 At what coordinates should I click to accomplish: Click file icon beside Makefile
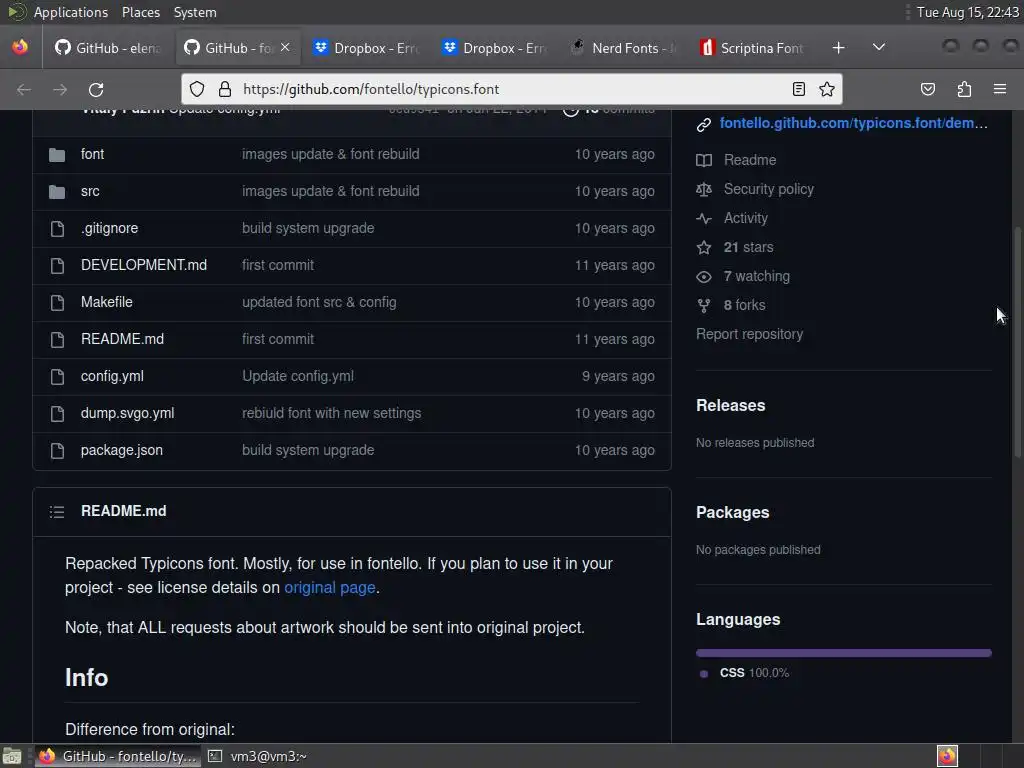(57, 302)
